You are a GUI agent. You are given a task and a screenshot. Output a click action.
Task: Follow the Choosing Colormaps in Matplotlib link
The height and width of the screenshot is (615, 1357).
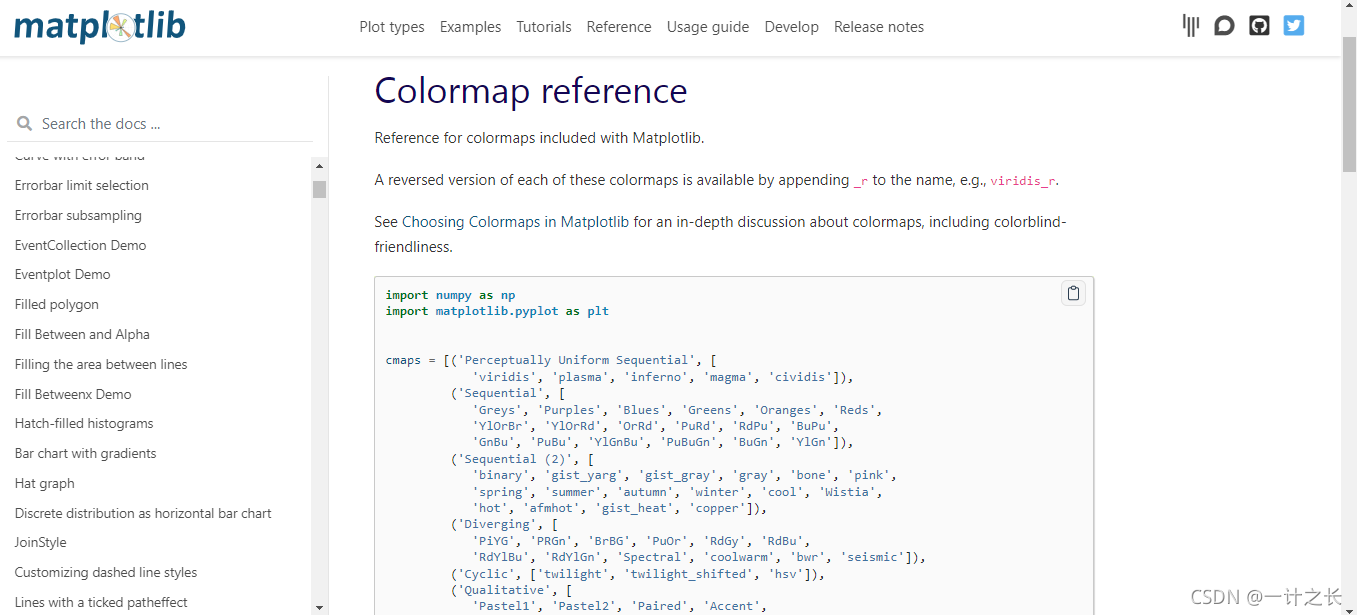(516, 222)
